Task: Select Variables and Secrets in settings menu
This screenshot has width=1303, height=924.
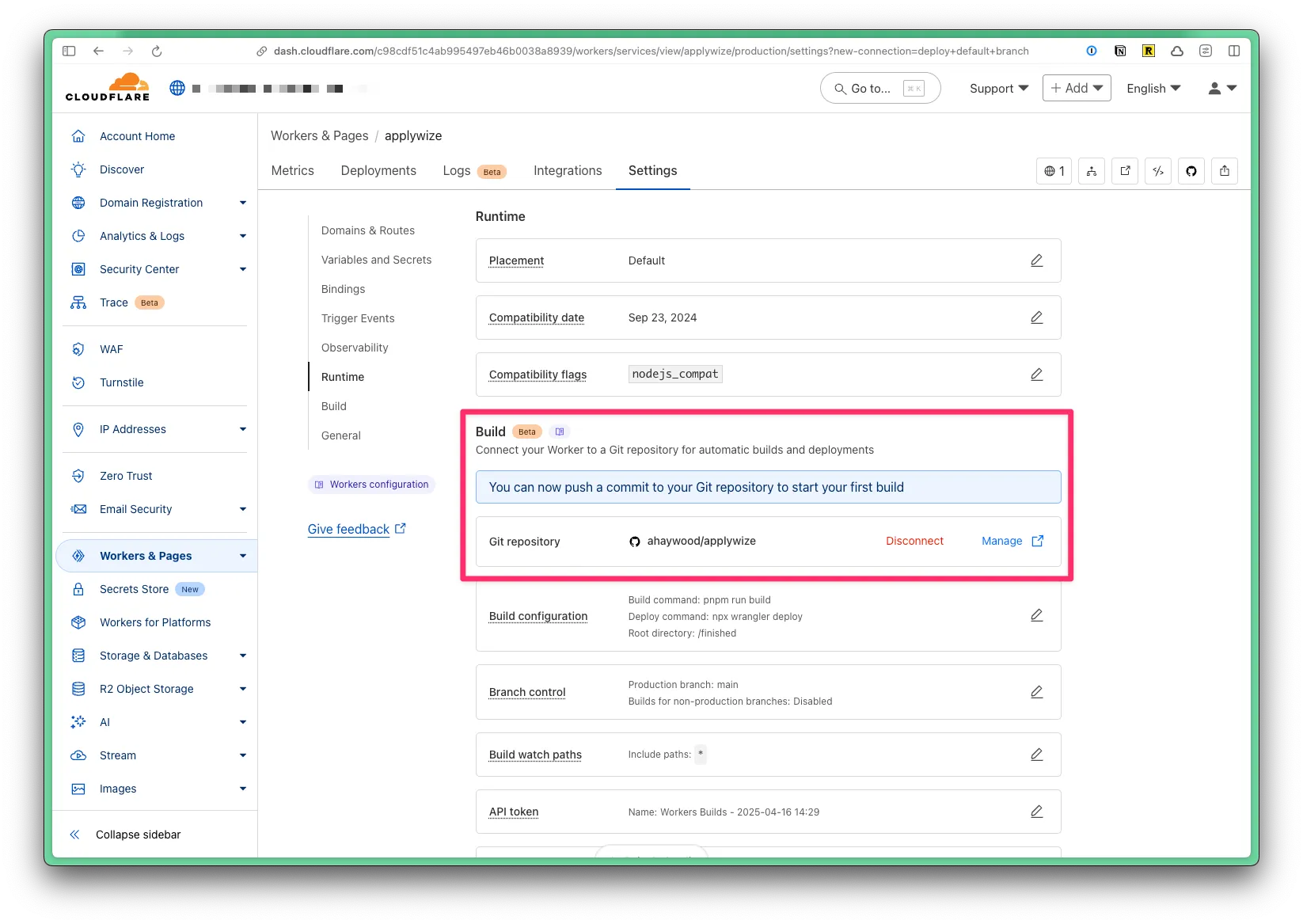Action: coord(376,260)
